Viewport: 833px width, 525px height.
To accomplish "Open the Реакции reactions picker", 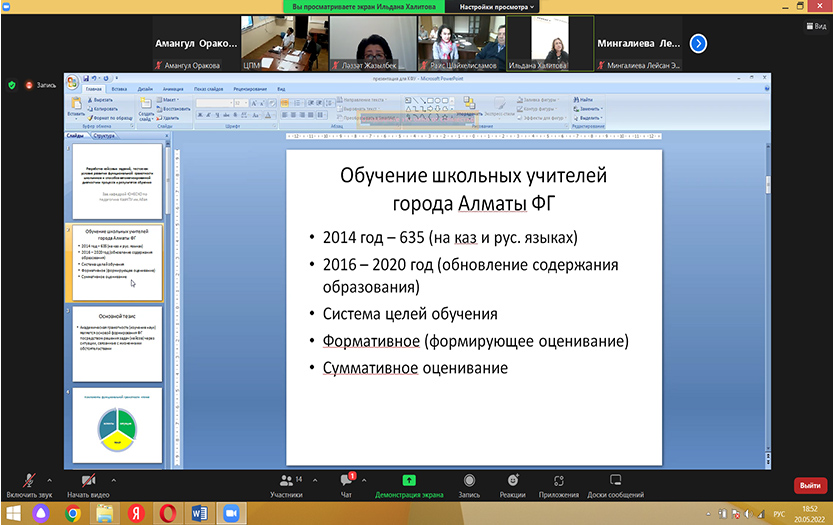I will pyautogui.click(x=512, y=485).
